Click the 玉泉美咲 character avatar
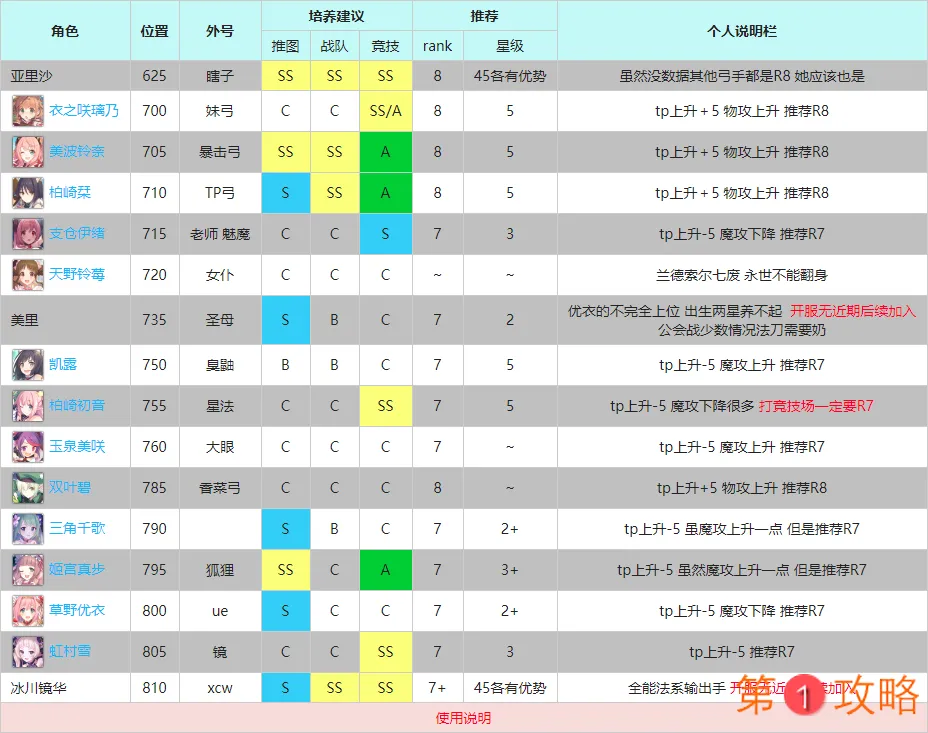Screen dimensions: 928x733 (28, 447)
